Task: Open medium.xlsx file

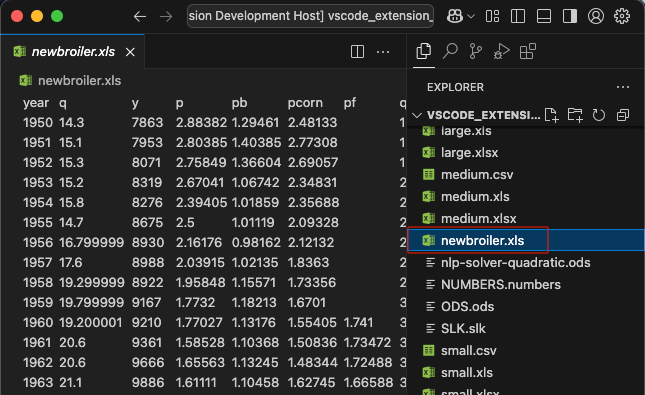Action: click(x=526, y=219)
